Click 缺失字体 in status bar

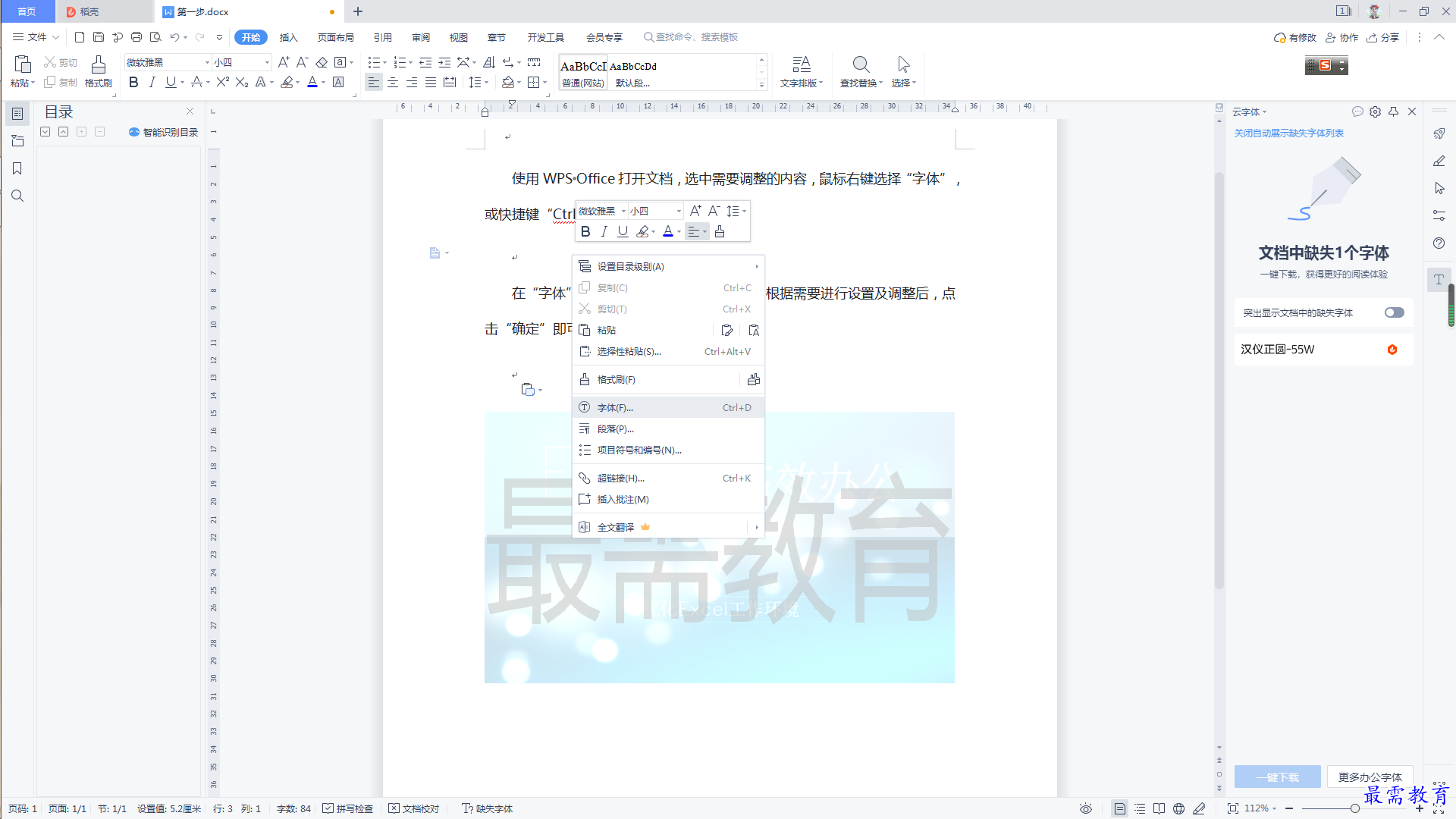[x=488, y=808]
